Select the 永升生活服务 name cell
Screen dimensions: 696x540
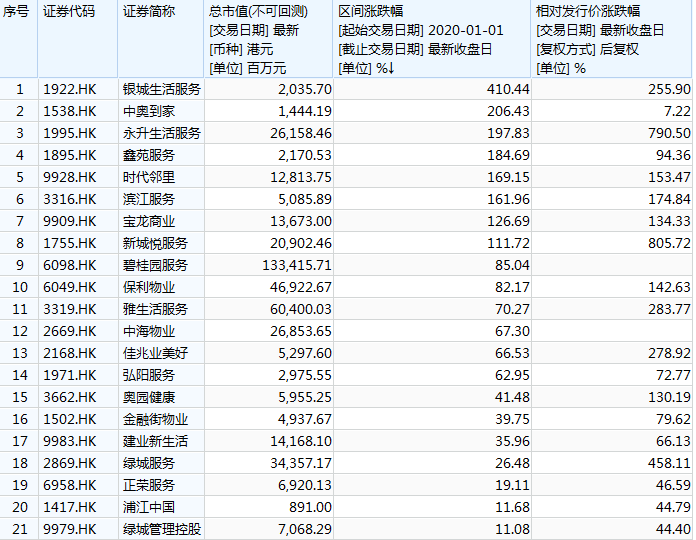tap(162, 133)
